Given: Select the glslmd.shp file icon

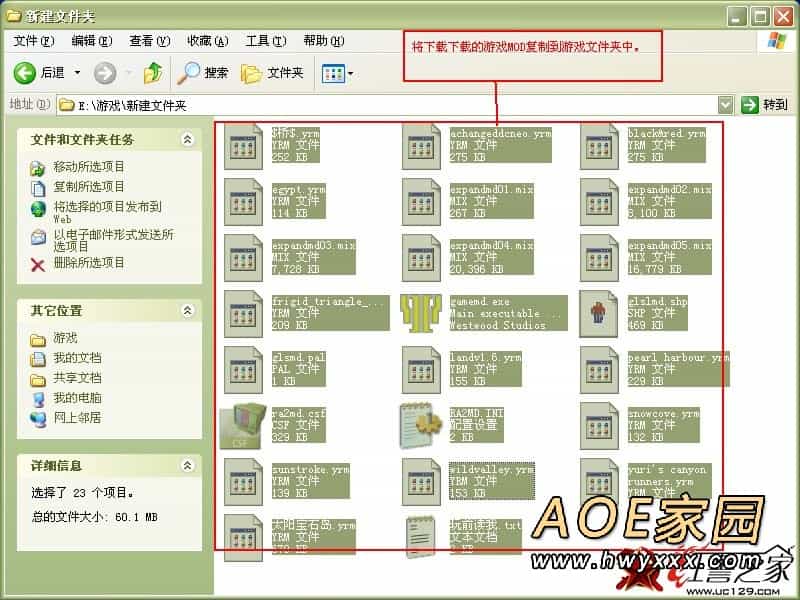Looking at the screenshot, I should 599,312.
